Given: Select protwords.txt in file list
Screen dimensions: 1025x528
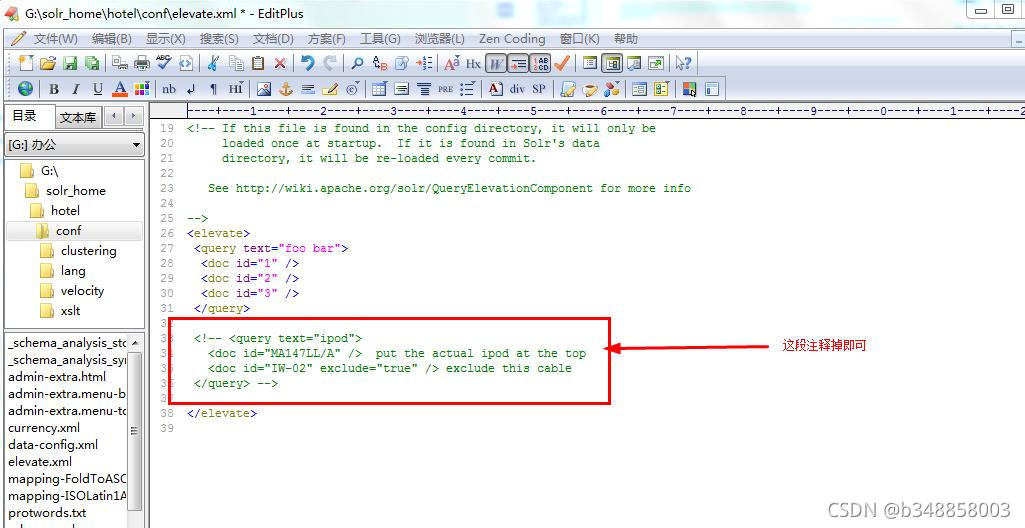Looking at the screenshot, I should point(47,513).
